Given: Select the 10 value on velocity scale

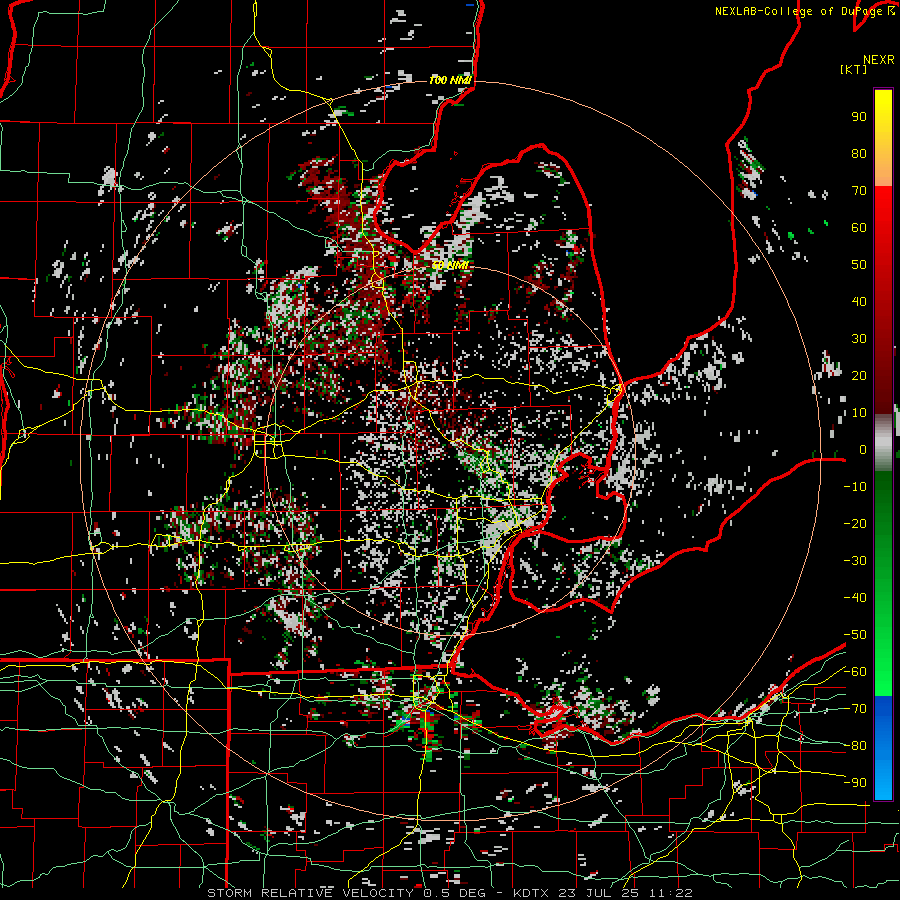Looking at the screenshot, I should (859, 413).
